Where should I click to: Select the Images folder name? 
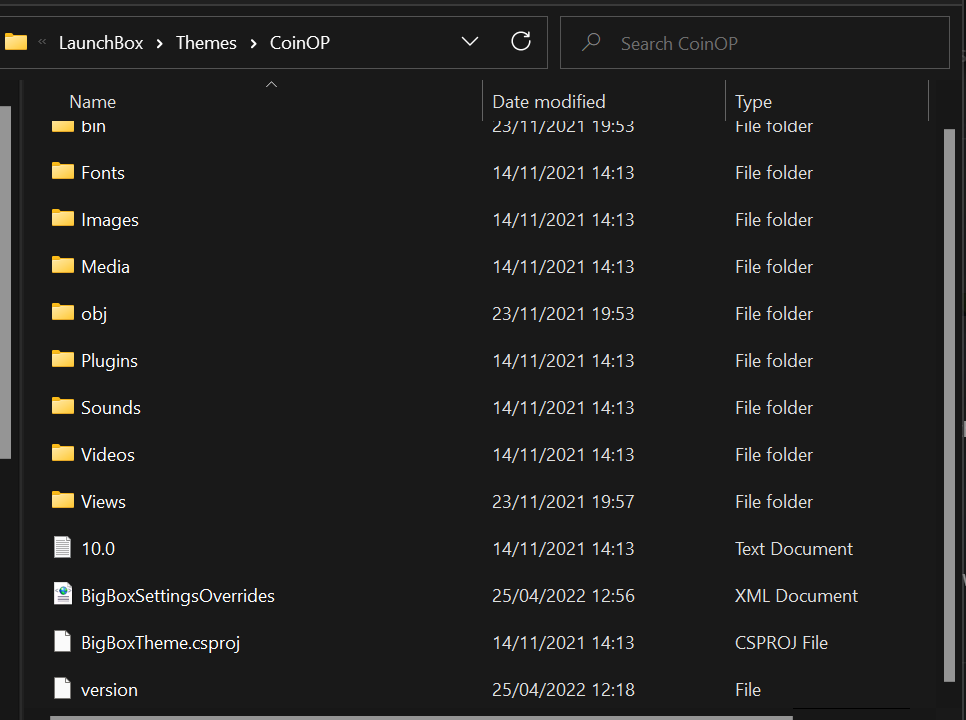click(x=110, y=220)
